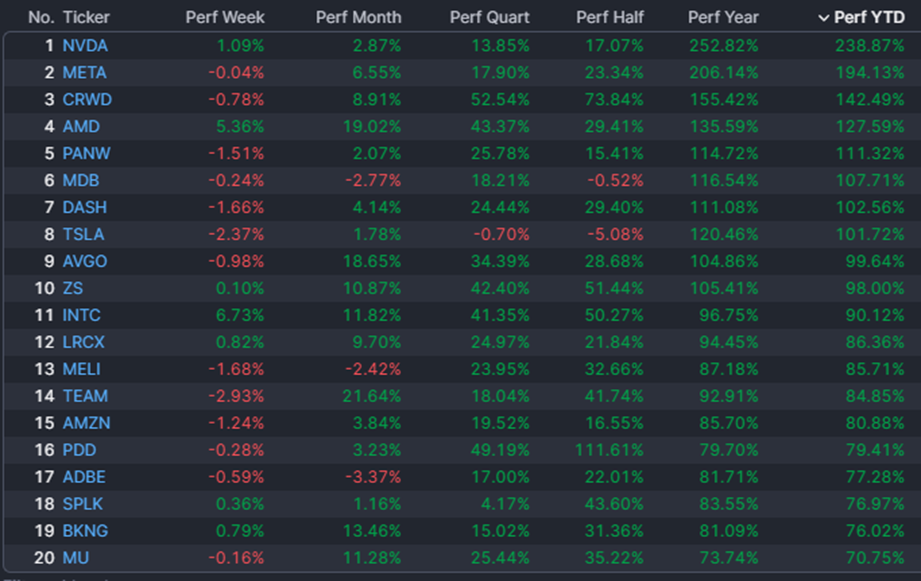Sort by the Perf Week column header
This screenshot has width=921, height=581.
point(225,18)
